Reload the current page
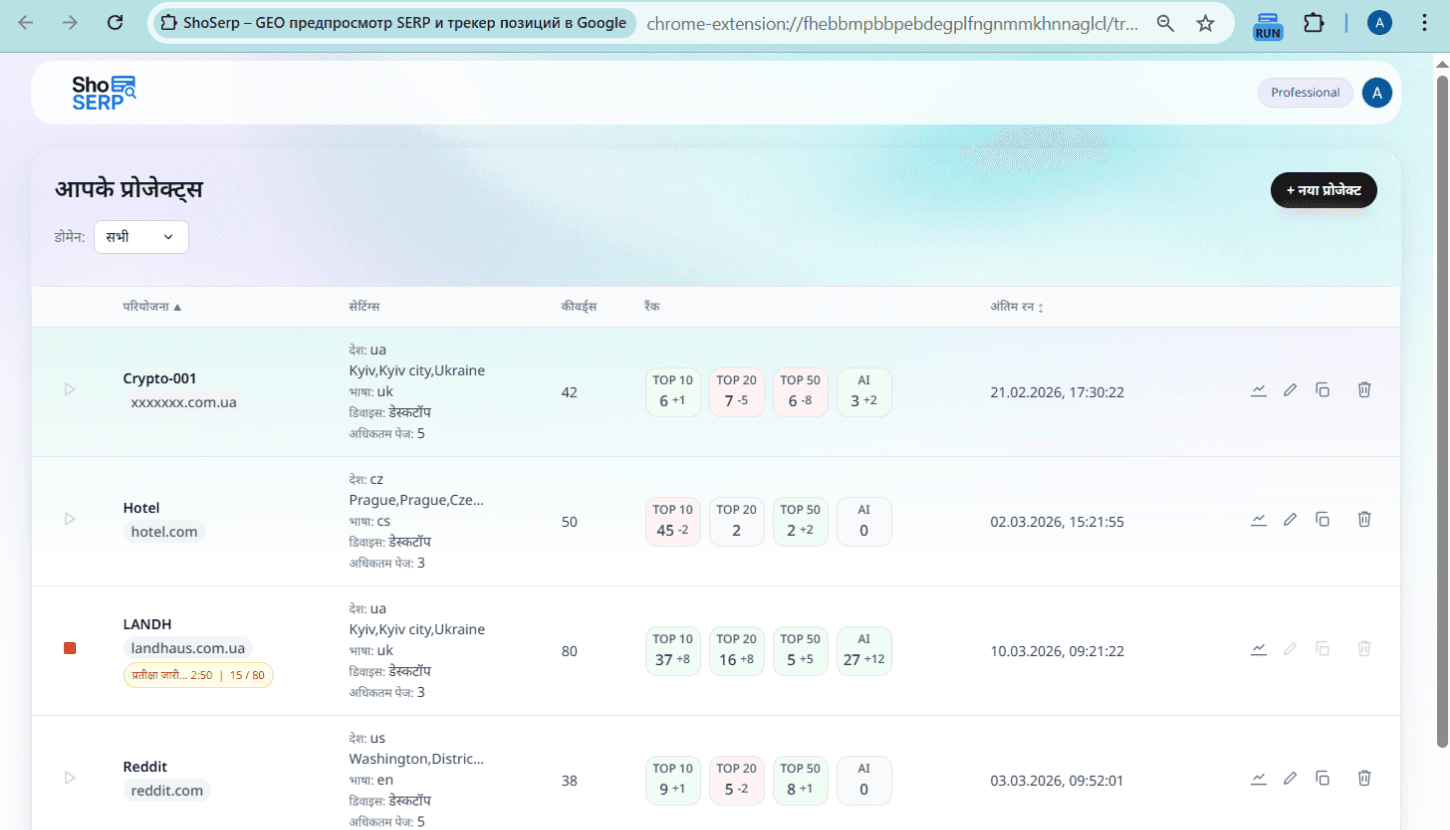The height and width of the screenshot is (830, 1450). 115,23
